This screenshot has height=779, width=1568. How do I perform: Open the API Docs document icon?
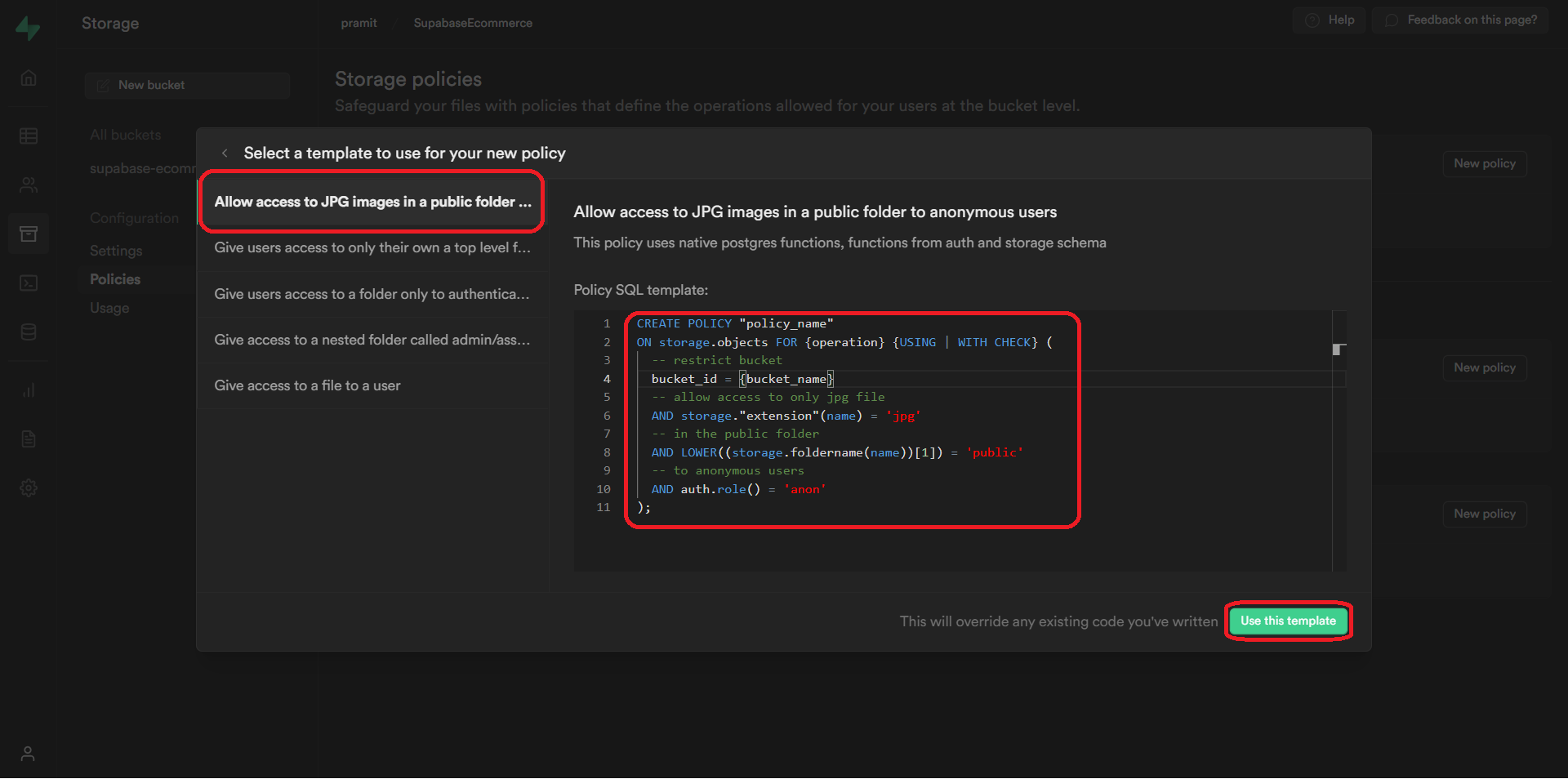click(x=29, y=439)
